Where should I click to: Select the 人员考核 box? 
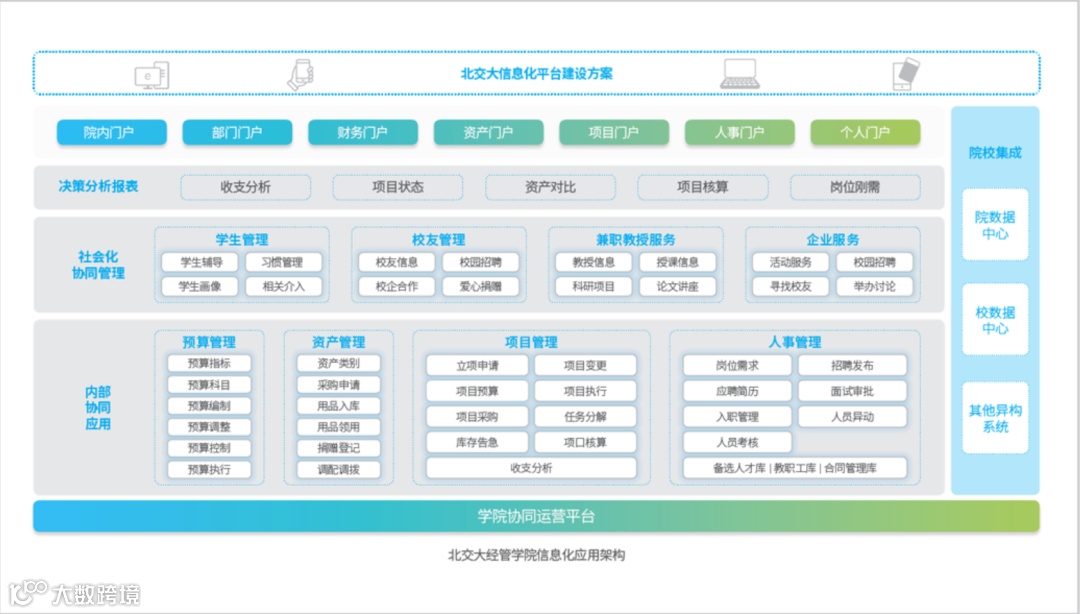click(x=738, y=442)
